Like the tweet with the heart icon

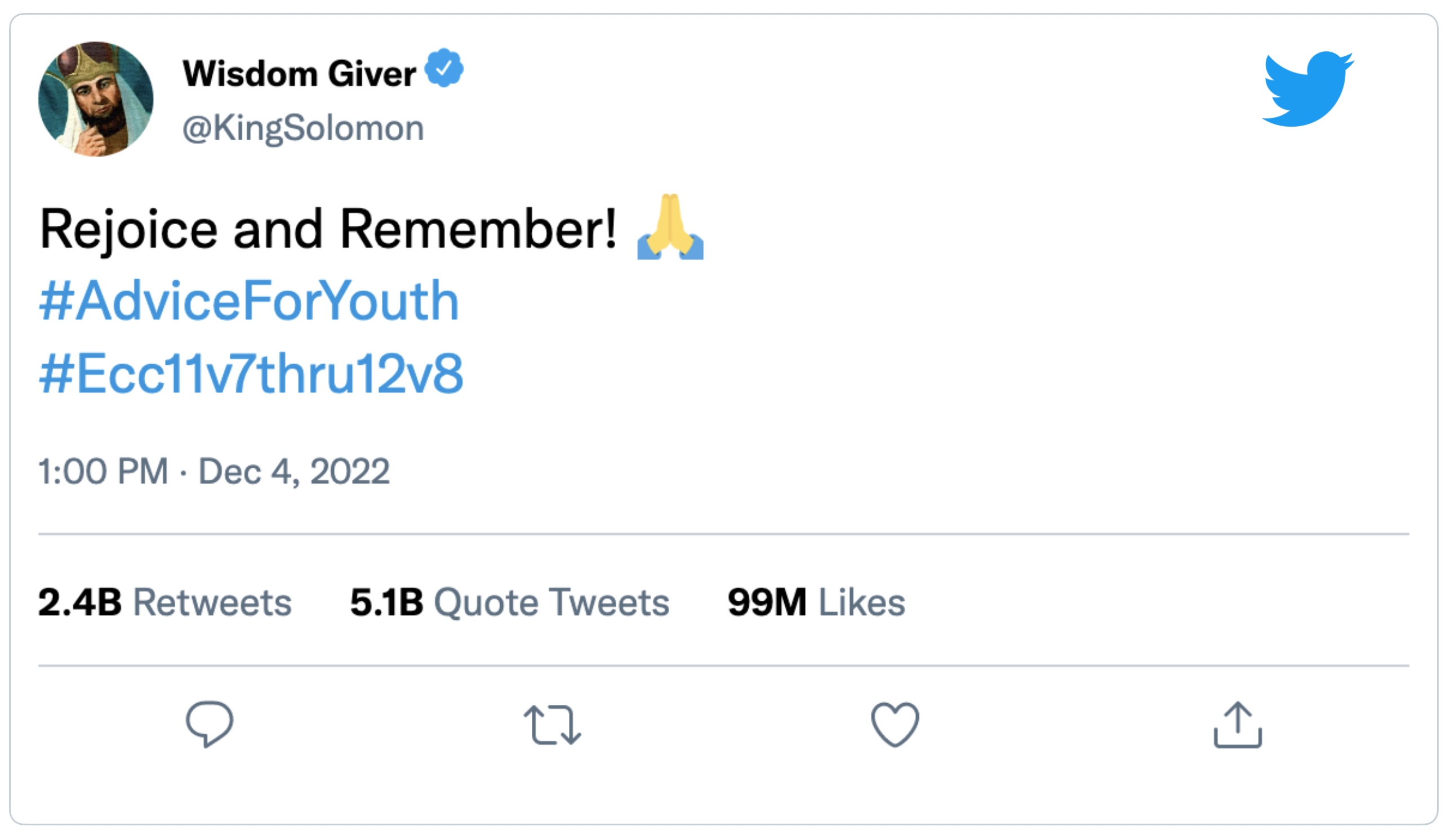coord(895,725)
